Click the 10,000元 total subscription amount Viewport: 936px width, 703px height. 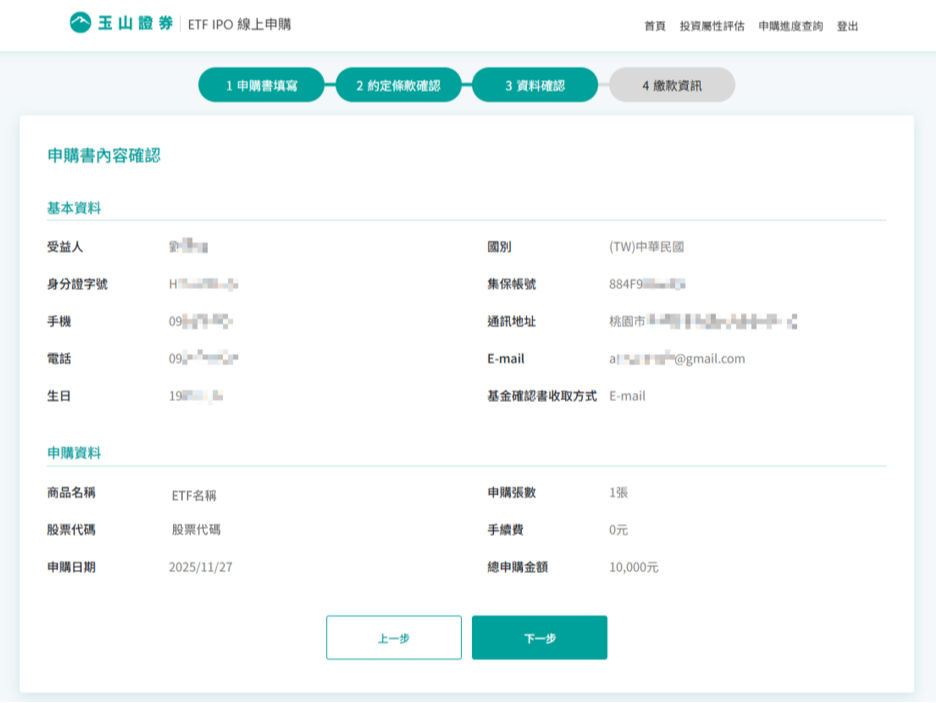tap(633, 567)
